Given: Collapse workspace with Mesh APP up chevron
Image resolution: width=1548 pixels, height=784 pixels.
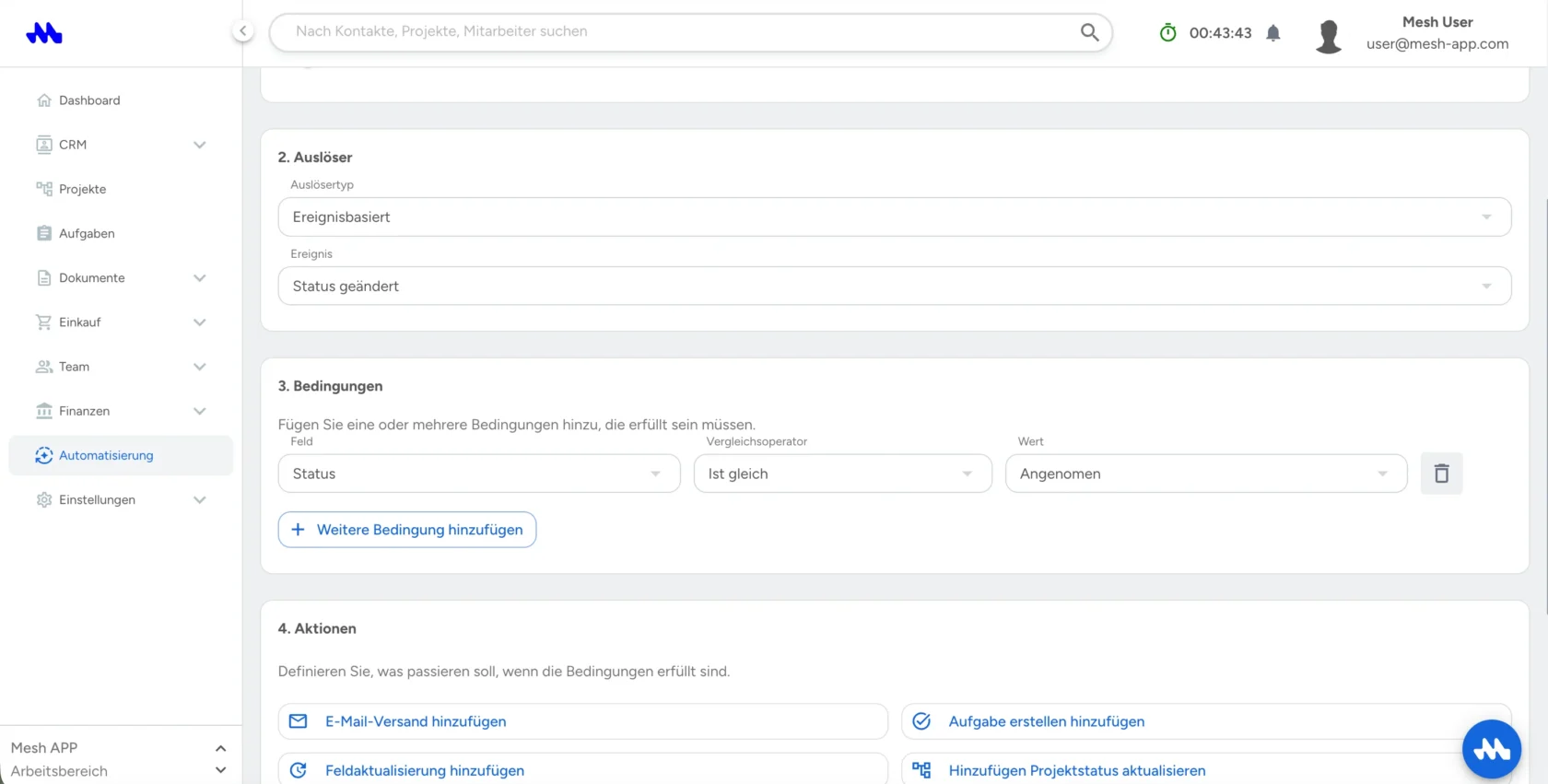Looking at the screenshot, I should click(x=220, y=748).
